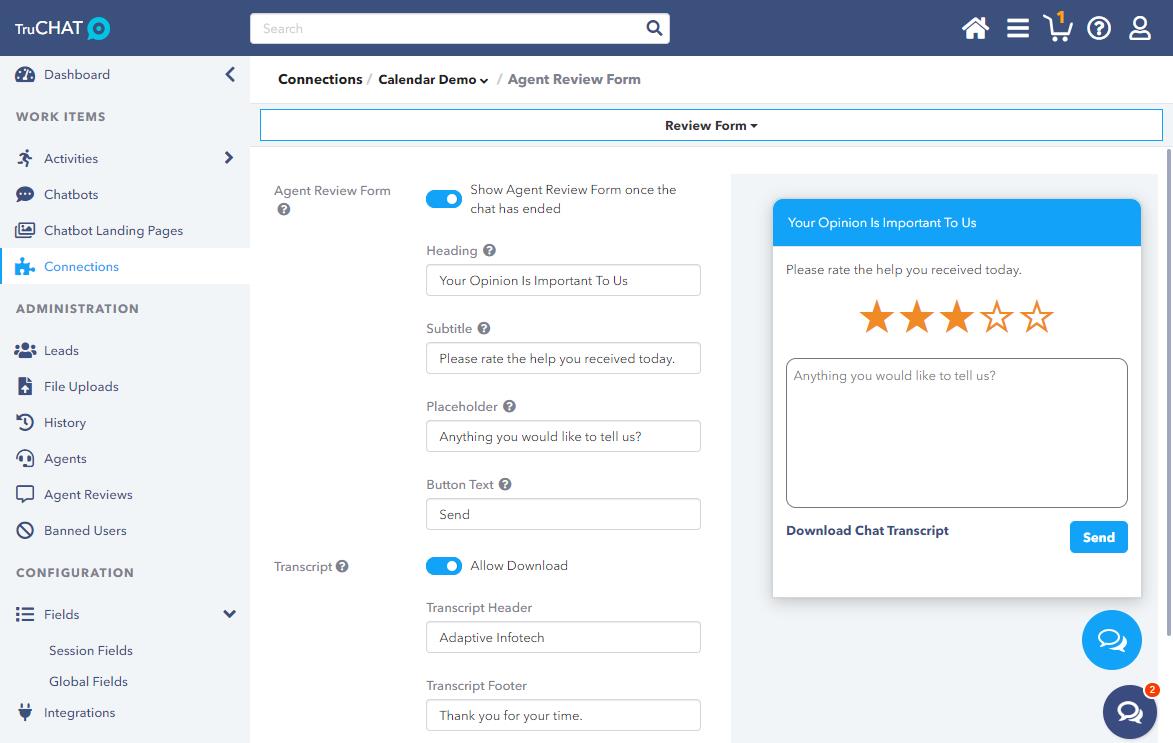This screenshot has height=743, width=1173.
Task: Click the Activities running figure icon
Action: 25,158
